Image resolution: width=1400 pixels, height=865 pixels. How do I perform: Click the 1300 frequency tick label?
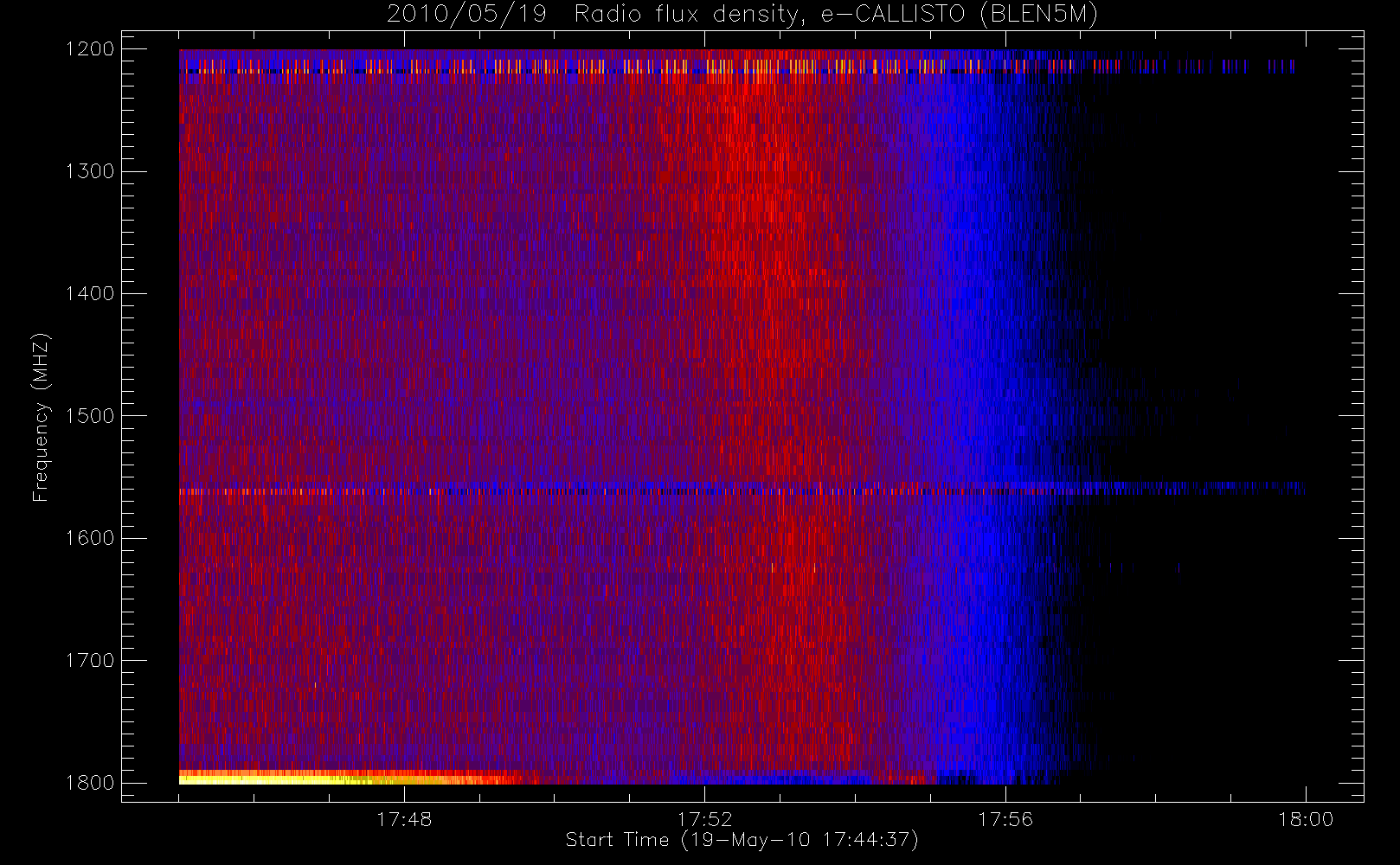(x=90, y=171)
